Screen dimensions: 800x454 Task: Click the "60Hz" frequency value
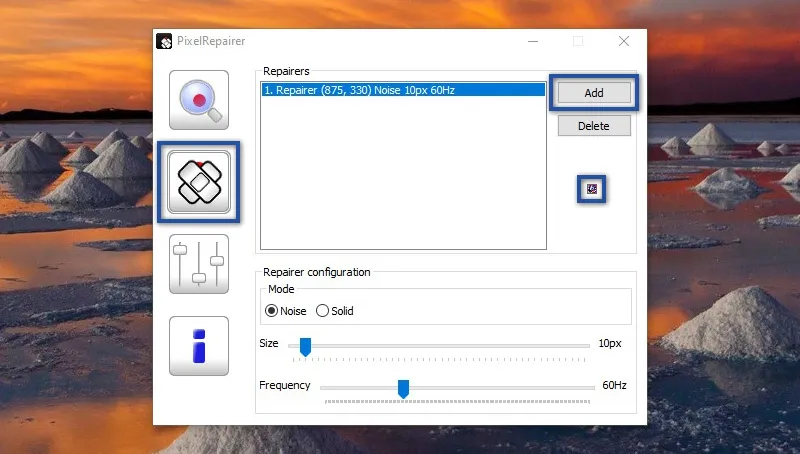[614, 385]
